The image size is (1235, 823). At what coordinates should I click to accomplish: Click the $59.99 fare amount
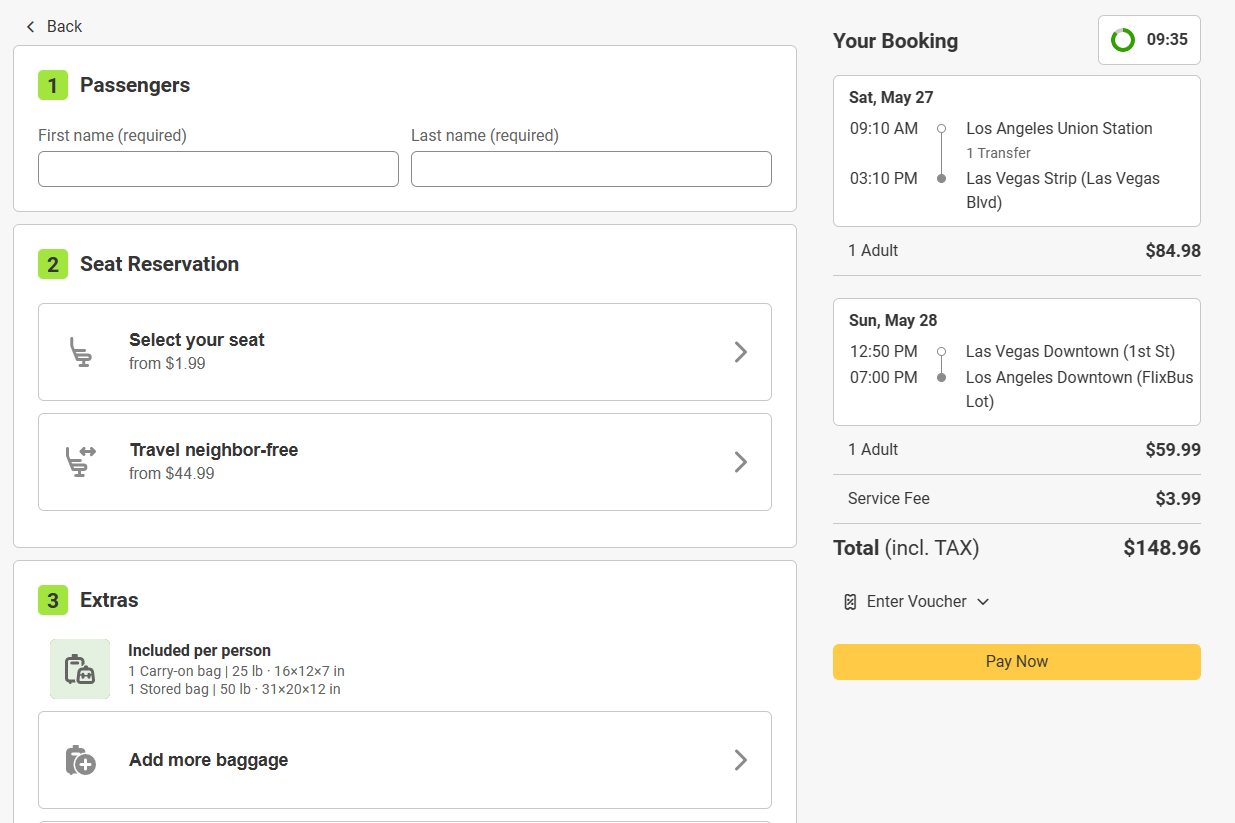[x=1173, y=450]
